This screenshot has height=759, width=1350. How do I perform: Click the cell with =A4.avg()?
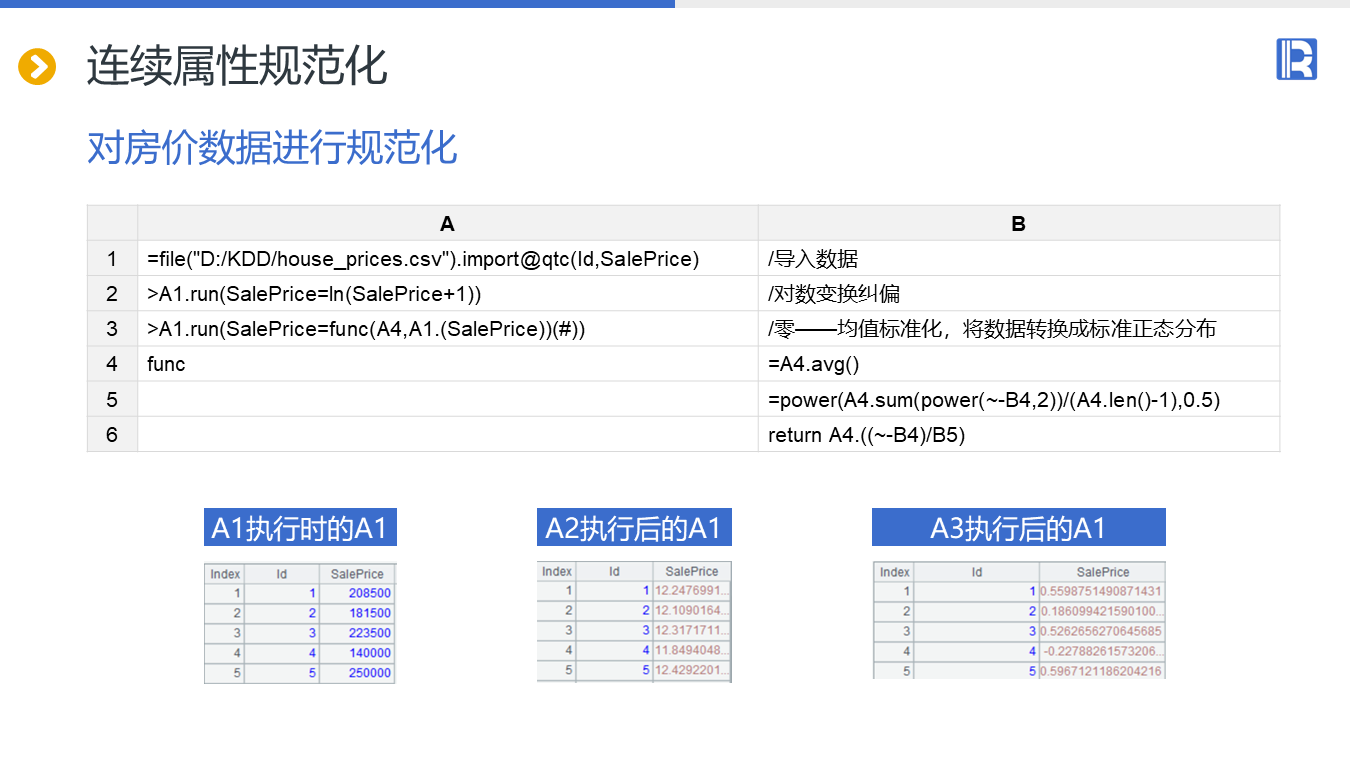coord(1018,364)
